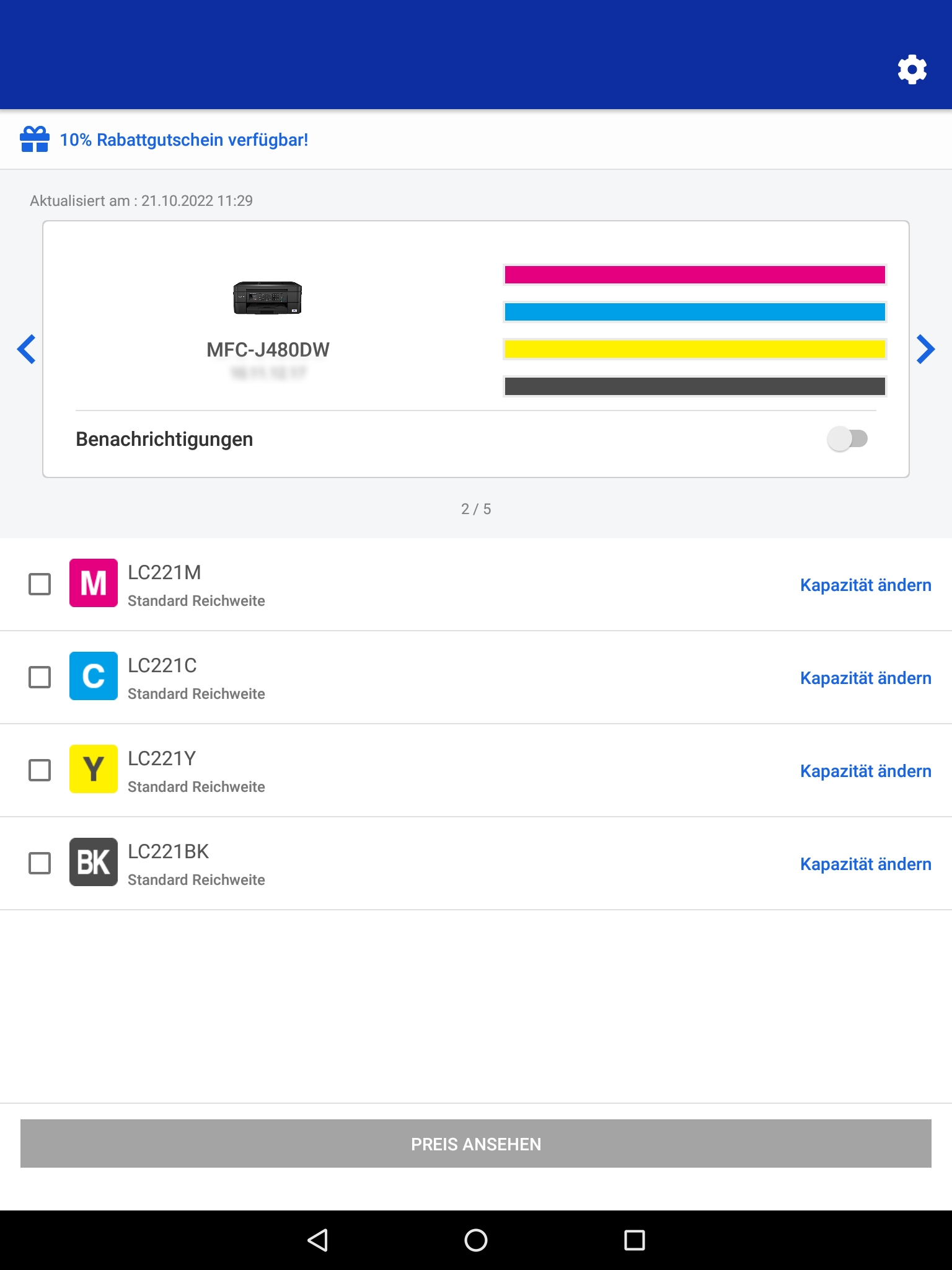This screenshot has width=952, height=1270.
Task: Go to the previous printer with left chevron
Action: pos(26,349)
